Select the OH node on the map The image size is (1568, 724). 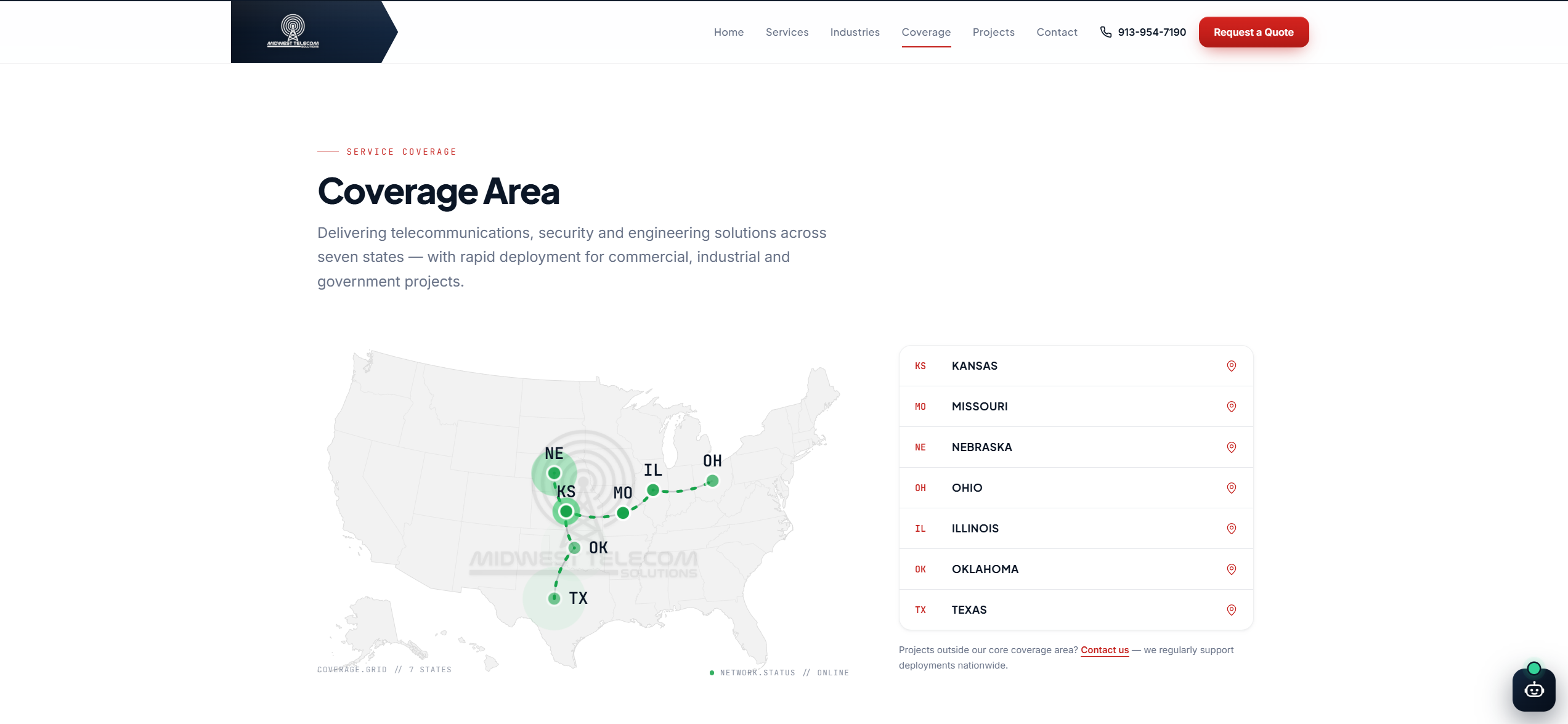(712, 481)
